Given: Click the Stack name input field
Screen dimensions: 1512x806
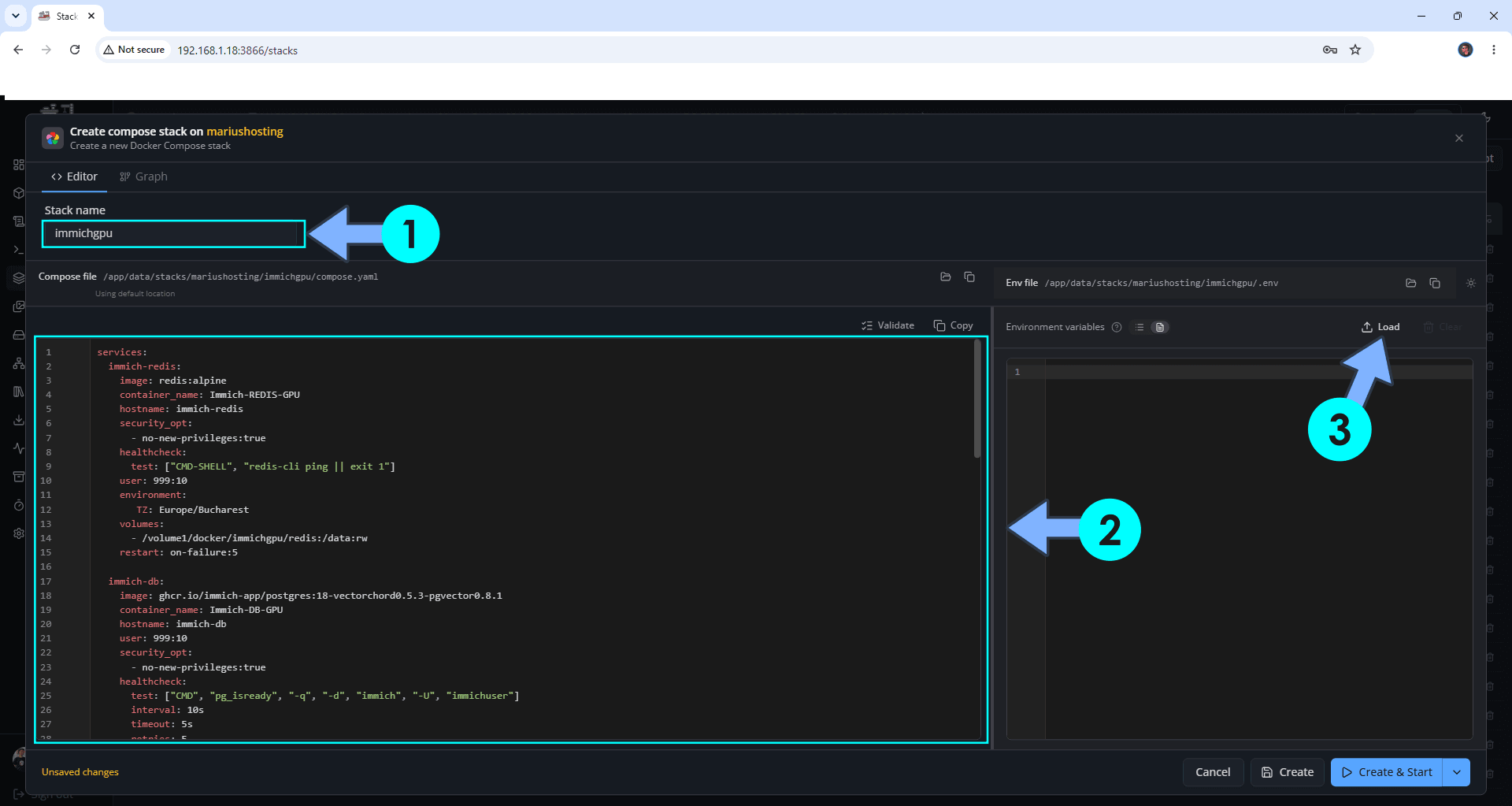Looking at the screenshot, I should click(173, 233).
